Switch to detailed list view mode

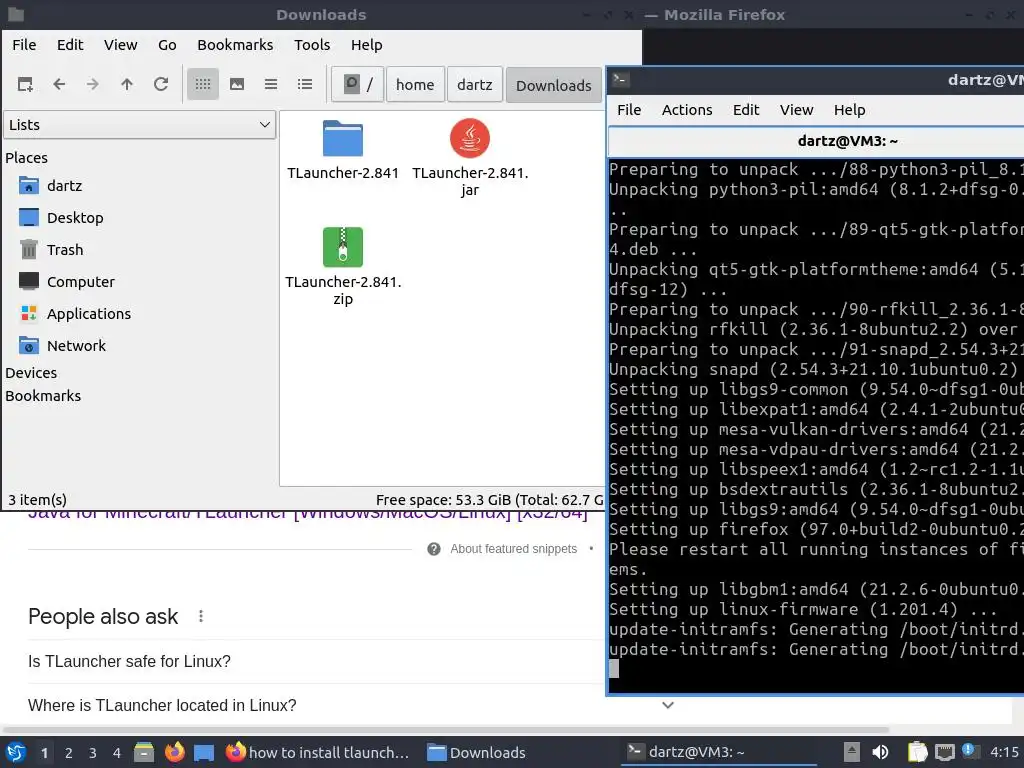point(305,84)
